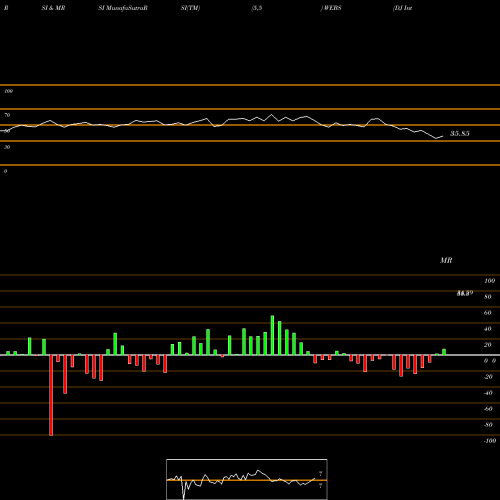
Task: Click the MR axis label 40
Action: tap(487, 329)
